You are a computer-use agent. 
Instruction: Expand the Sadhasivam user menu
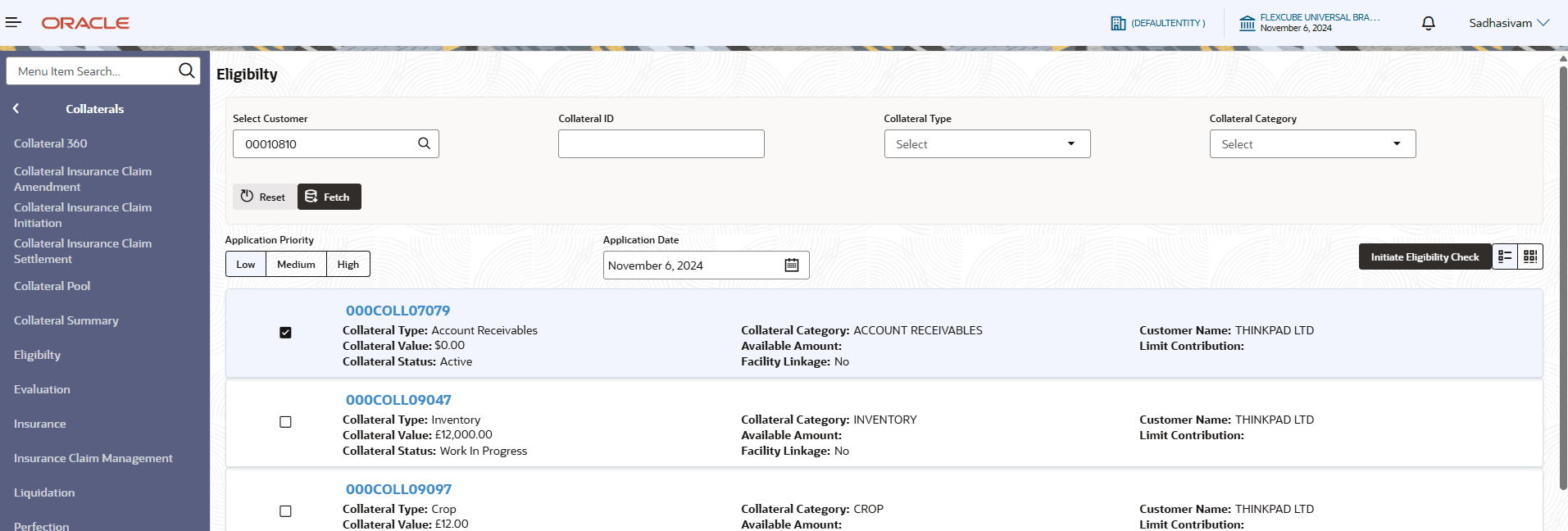[x=1509, y=23]
